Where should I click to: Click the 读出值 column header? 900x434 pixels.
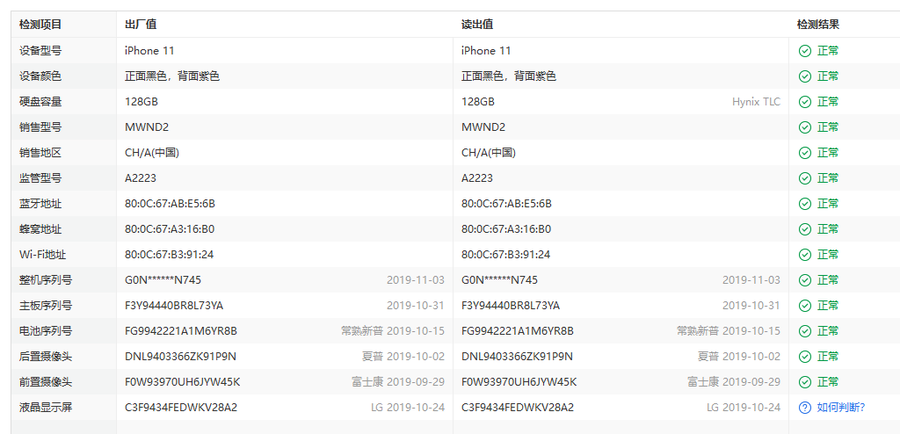(x=477, y=25)
